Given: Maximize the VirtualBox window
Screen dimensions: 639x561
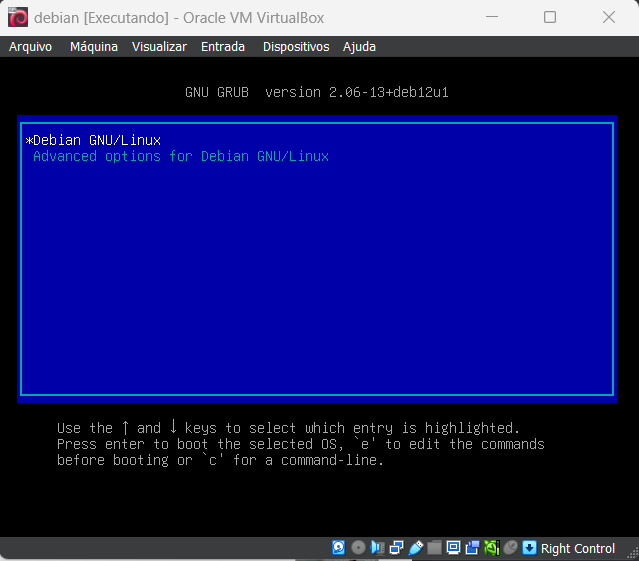Looking at the screenshot, I should coord(550,17).
